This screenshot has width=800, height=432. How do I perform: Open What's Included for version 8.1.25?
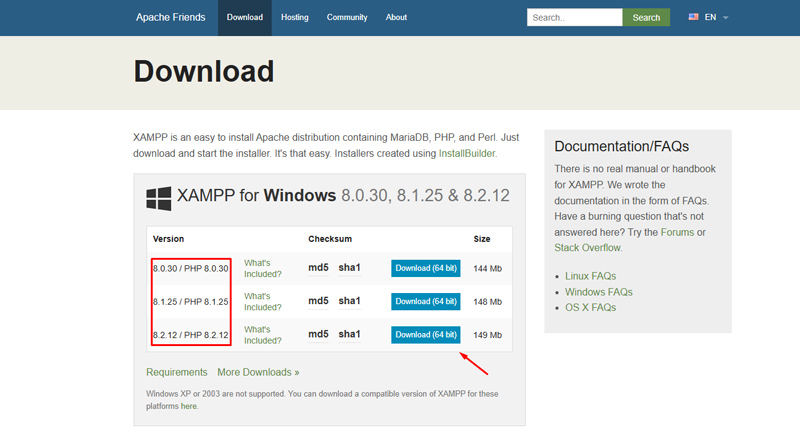pyautogui.click(x=263, y=301)
